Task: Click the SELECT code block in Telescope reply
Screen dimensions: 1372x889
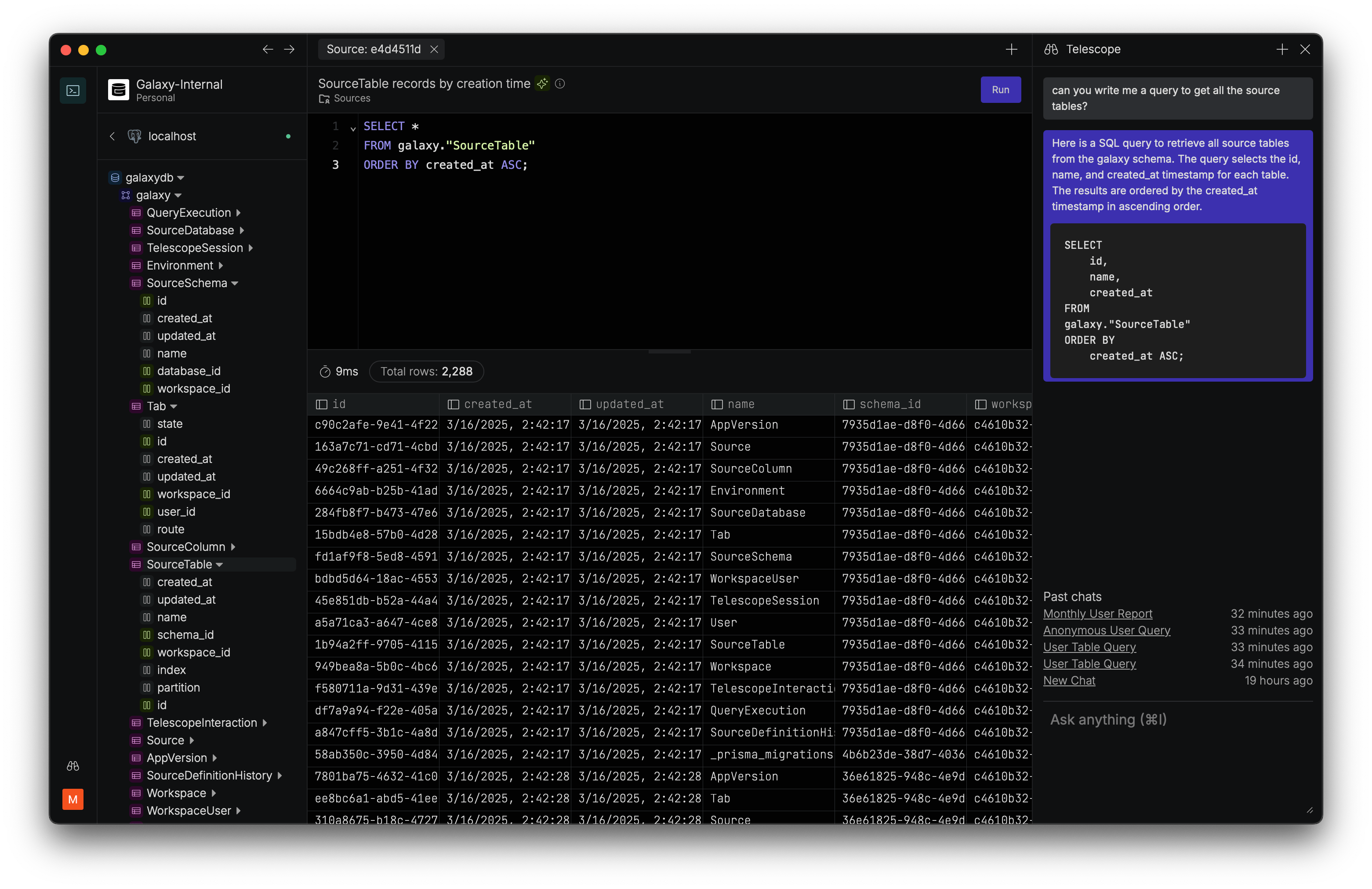Action: pos(1177,301)
